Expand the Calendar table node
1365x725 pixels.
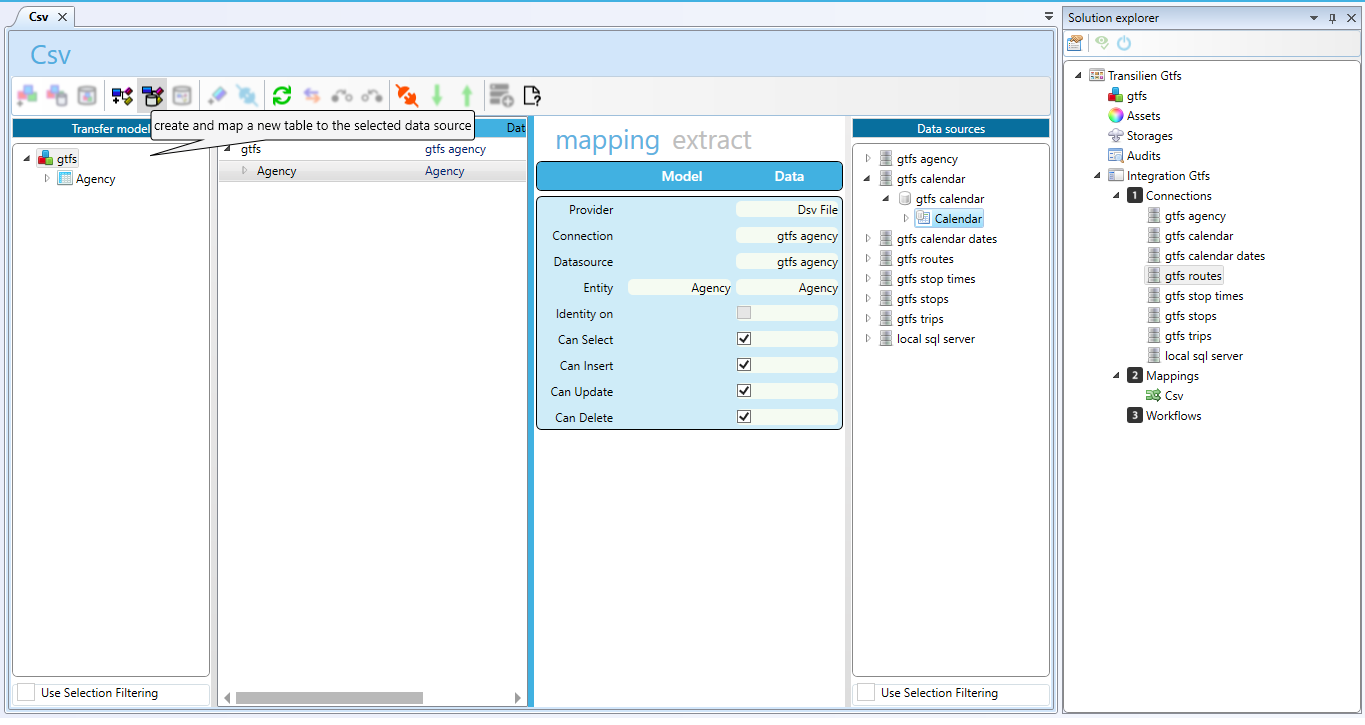click(906, 219)
